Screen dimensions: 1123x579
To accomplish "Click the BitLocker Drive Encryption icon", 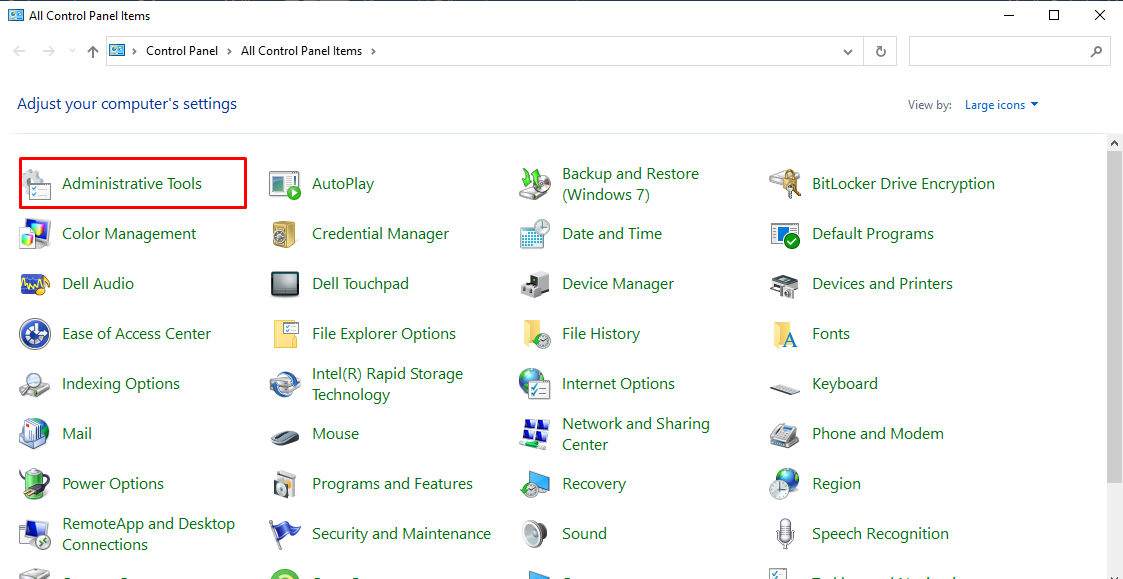I will point(785,184).
